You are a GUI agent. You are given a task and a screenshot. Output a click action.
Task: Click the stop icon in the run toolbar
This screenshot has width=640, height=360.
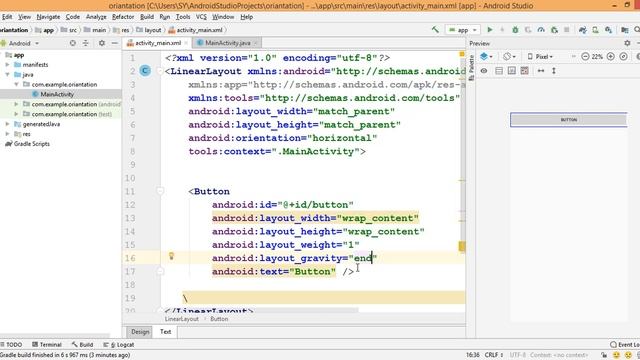pos(567,30)
